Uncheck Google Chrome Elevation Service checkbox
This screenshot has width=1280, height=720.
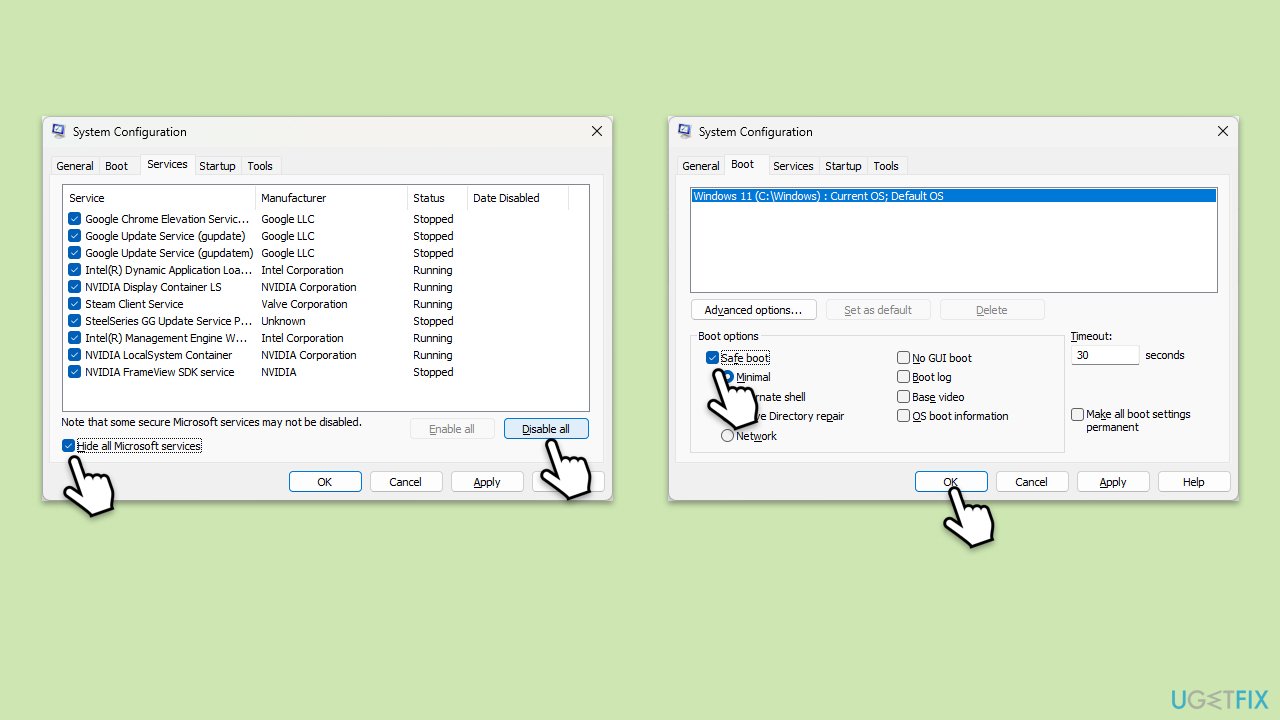click(75, 219)
